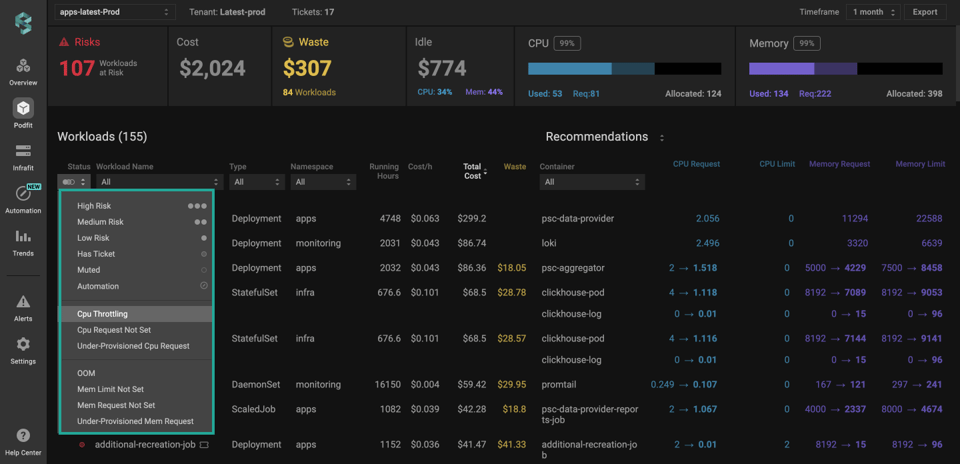Screen dimensions: 960x464
Task: Click the red risk dot beside additional-recreation-job
Action: tap(82, 445)
